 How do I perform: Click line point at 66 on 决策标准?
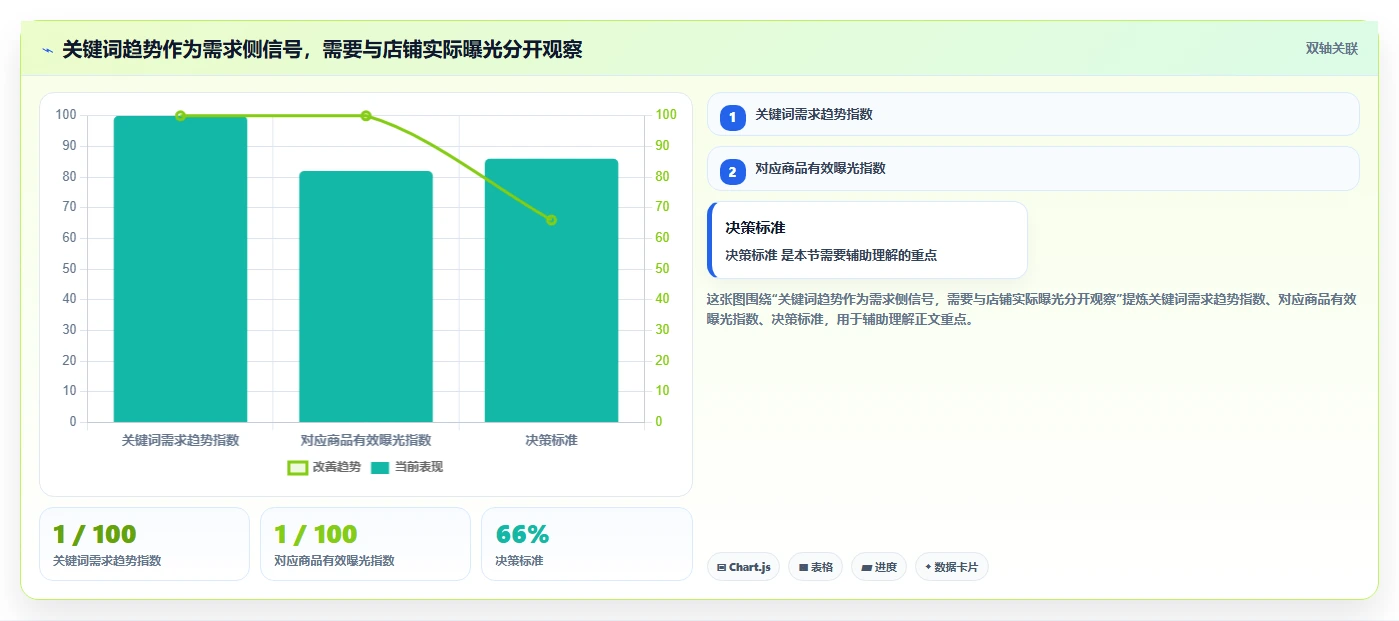click(551, 220)
